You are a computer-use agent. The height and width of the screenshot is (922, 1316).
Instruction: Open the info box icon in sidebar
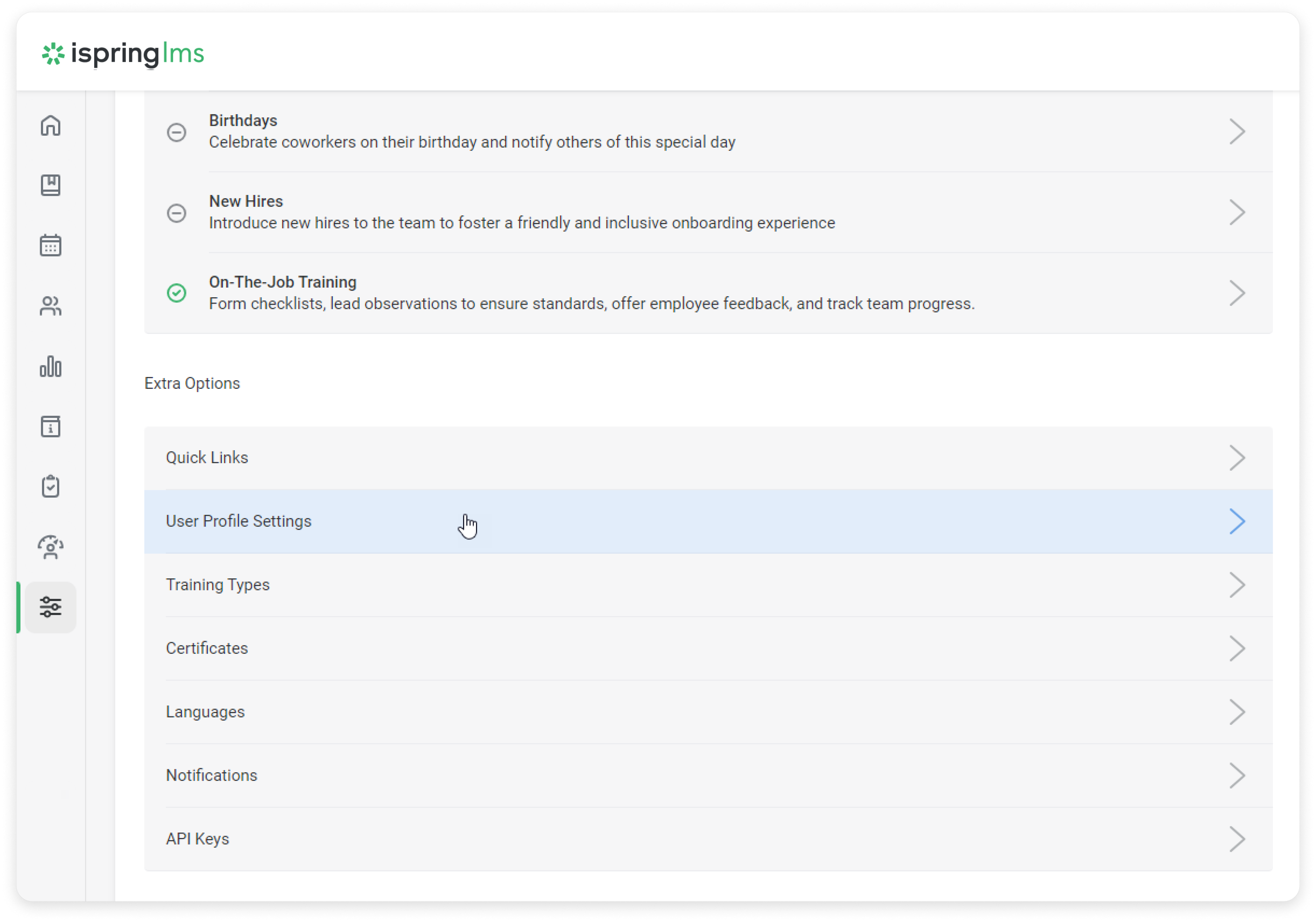(50, 427)
